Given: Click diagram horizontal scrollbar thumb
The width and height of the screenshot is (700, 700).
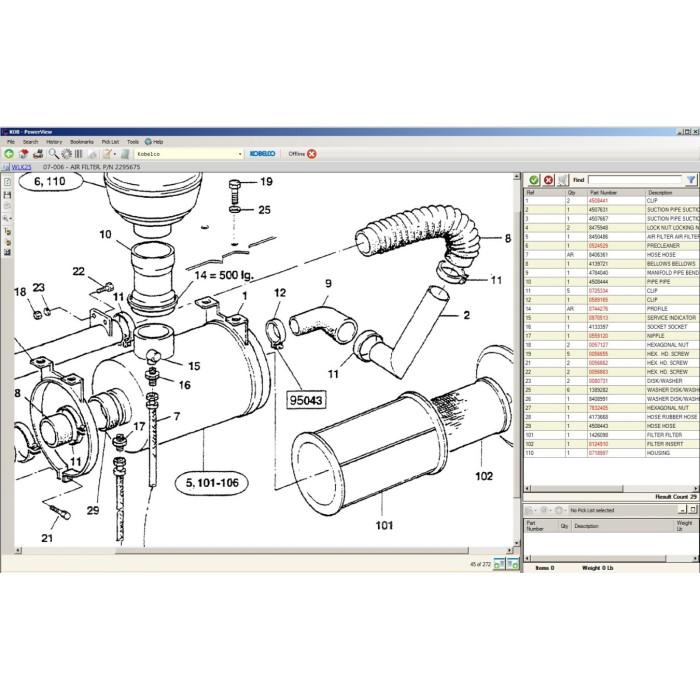Looking at the screenshot, I should pyautogui.click(x=292, y=550).
